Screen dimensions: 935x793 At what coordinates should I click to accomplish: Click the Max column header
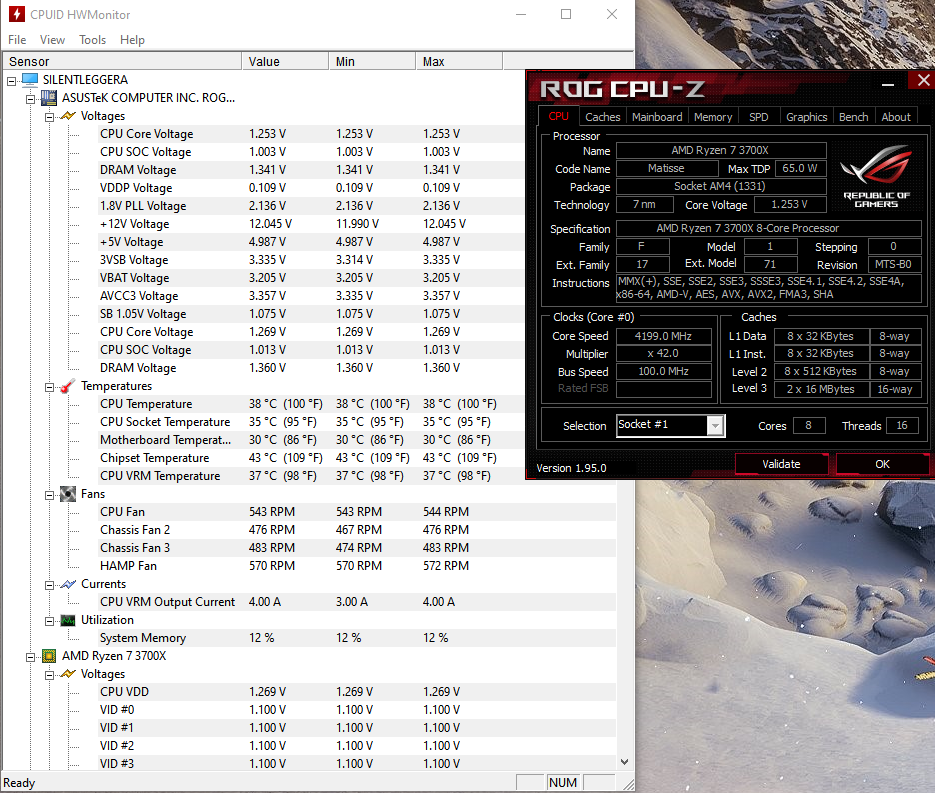459,61
